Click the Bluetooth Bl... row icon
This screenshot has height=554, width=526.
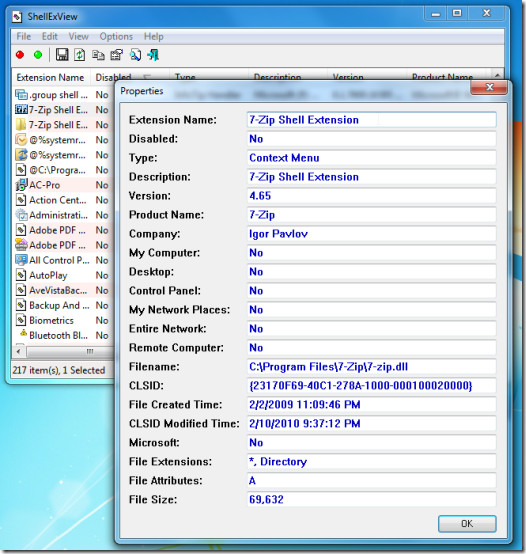(23, 333)
